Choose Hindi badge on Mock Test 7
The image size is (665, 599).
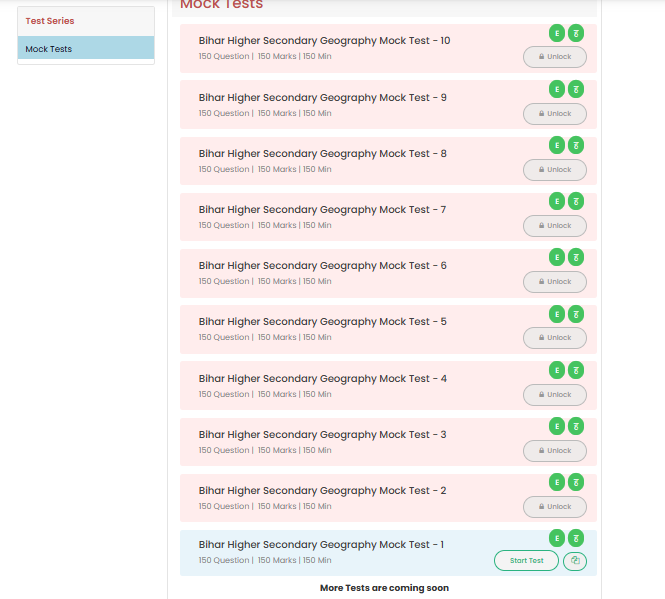tap(576, 201)
